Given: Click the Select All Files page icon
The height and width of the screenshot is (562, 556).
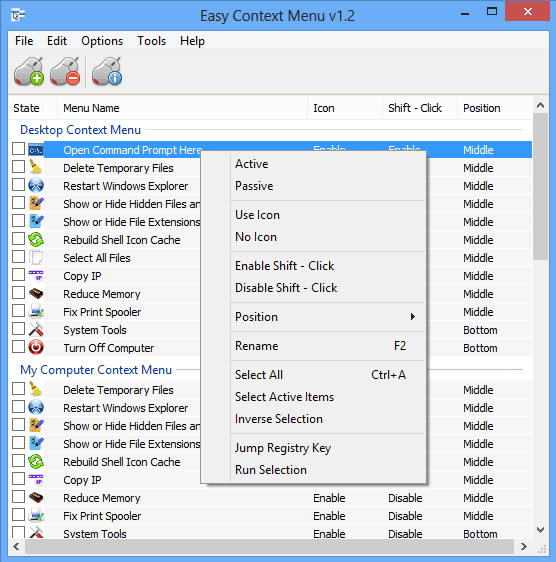Looking at the screenshot, I should (x=36, y=257).
